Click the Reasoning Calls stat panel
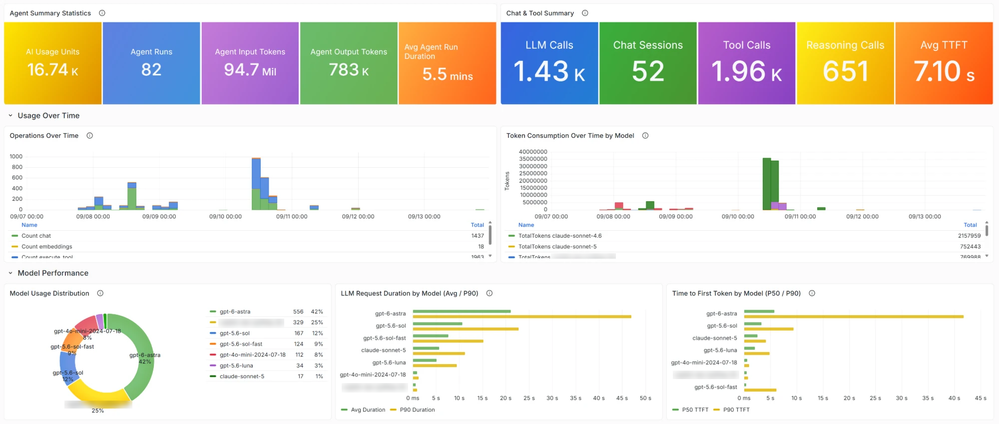 (x=845, y=63)
